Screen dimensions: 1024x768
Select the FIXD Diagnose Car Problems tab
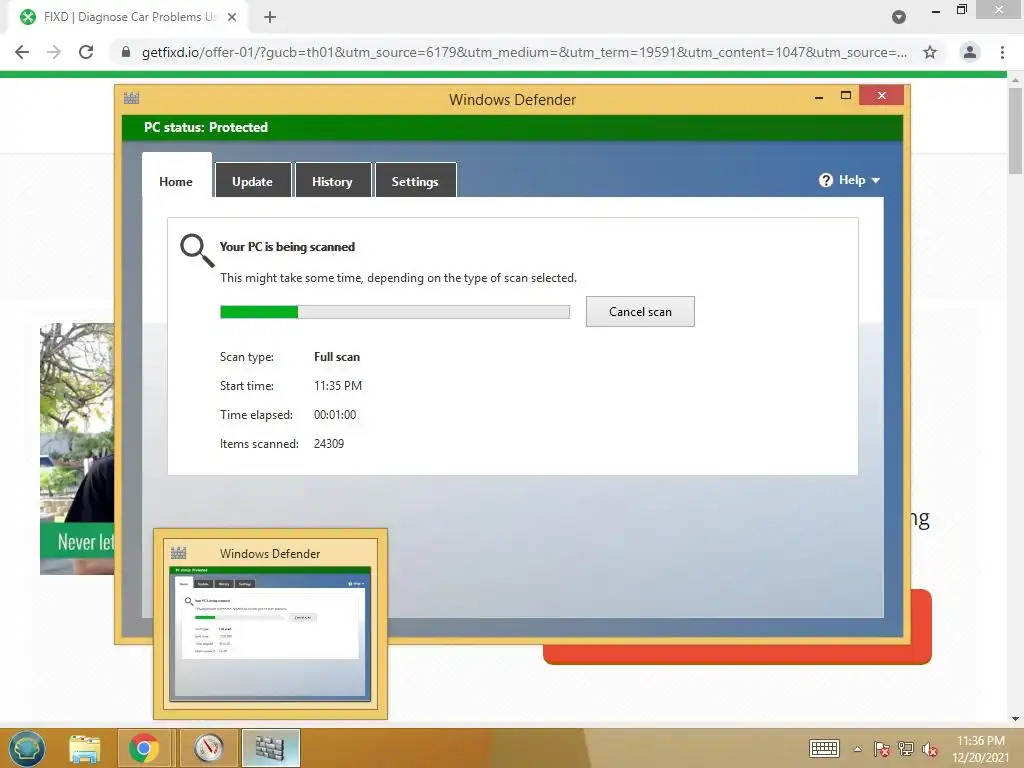point(128,17)
